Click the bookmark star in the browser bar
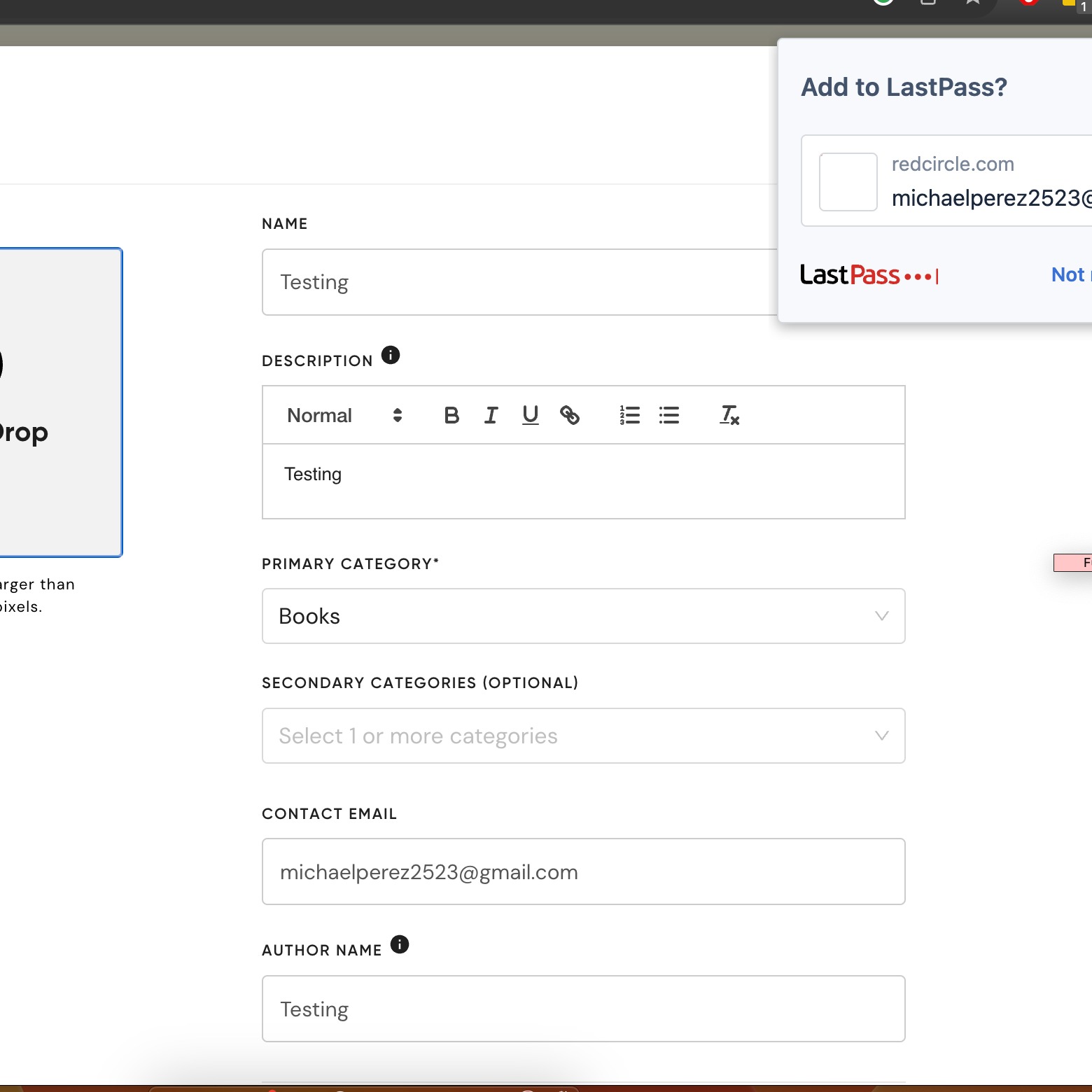The image size is (1092, 1092). (973, 2)
